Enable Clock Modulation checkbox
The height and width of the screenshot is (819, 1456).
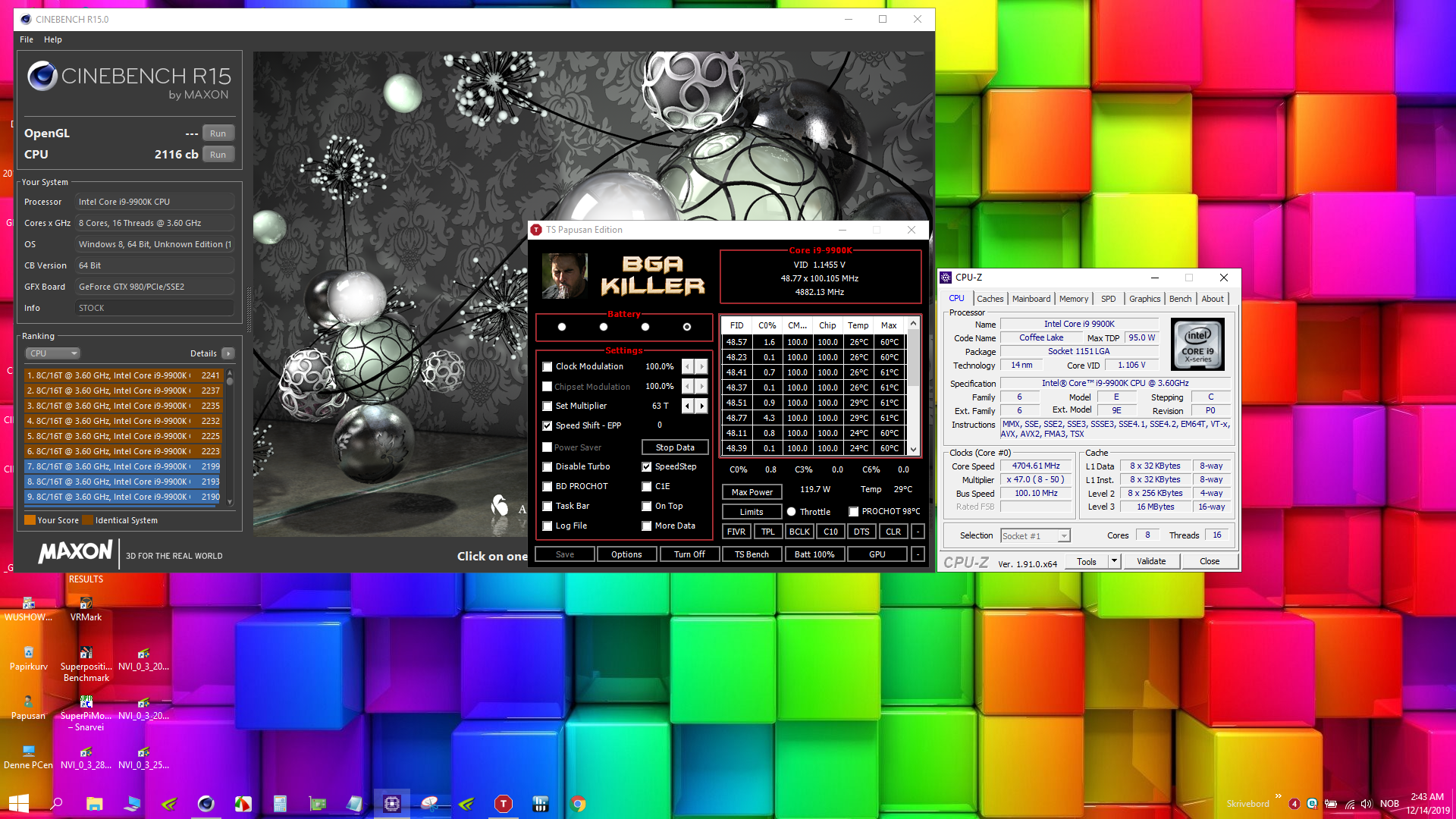point(547,366)
